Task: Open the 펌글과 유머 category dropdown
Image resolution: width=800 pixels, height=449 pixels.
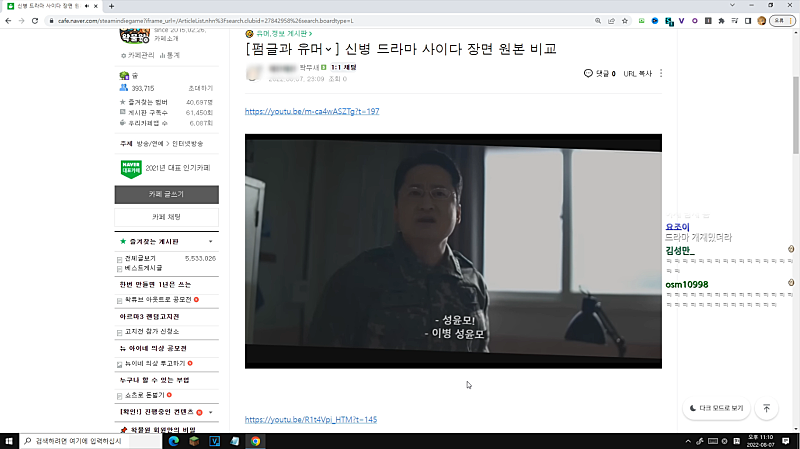Action: coord(292,49)
